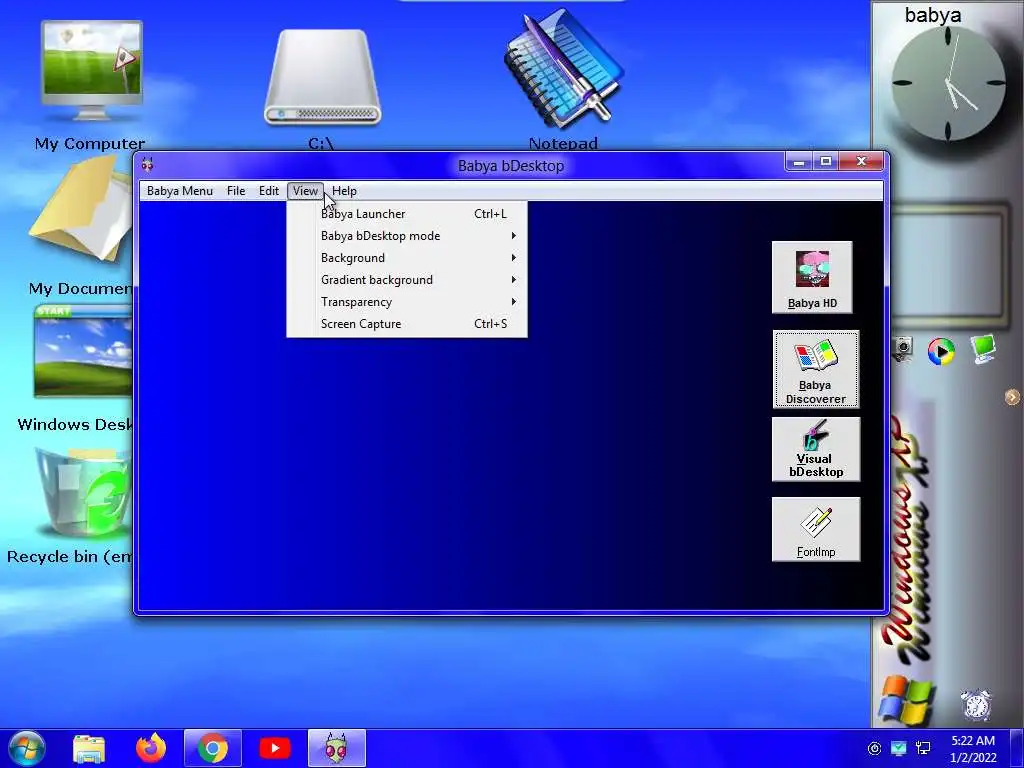Open the Edit menu
The height and width of the screenshot is (768, 1024).
268,191
